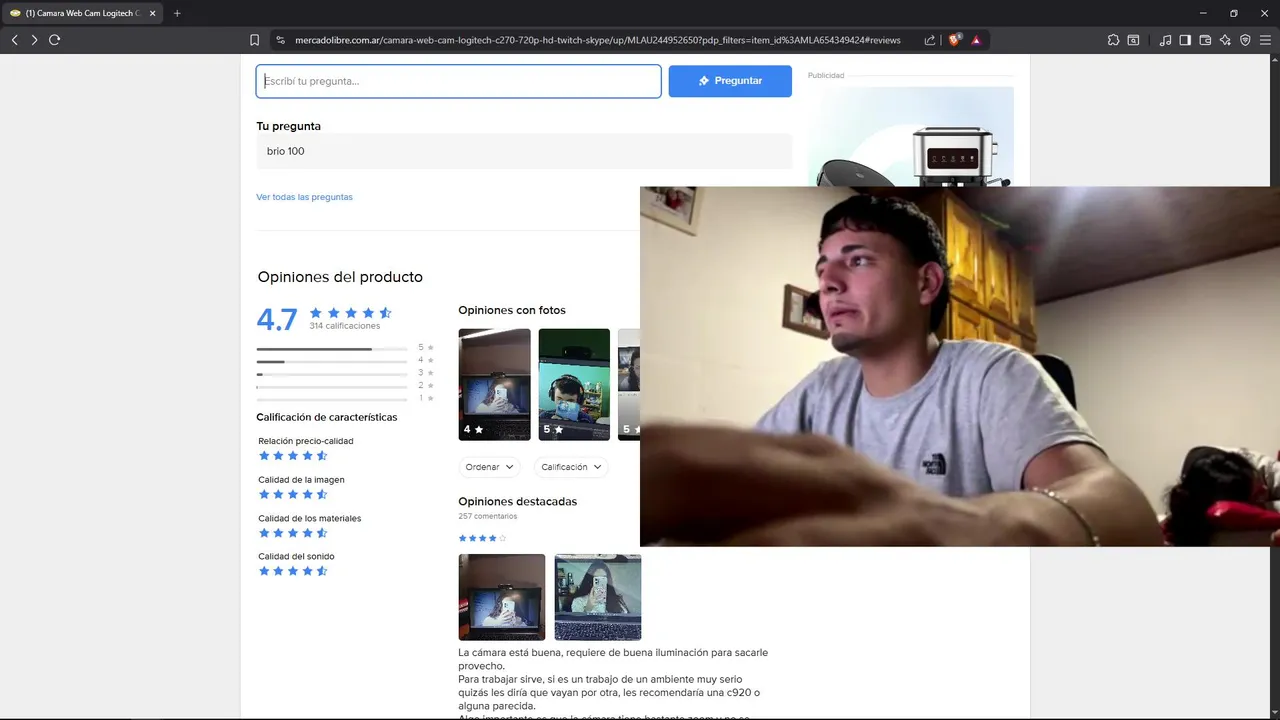Click 'Opiniones del producto' heading
1280x720 pixels.
[x=340, y=277]
